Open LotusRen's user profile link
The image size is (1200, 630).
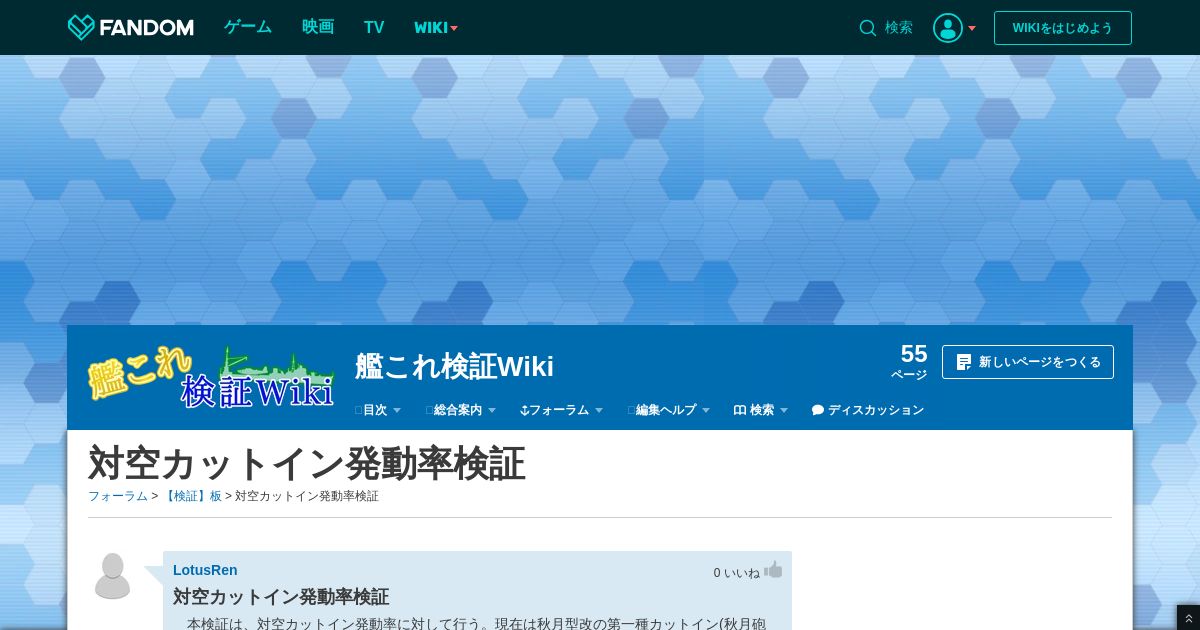[x=205, y=570]
